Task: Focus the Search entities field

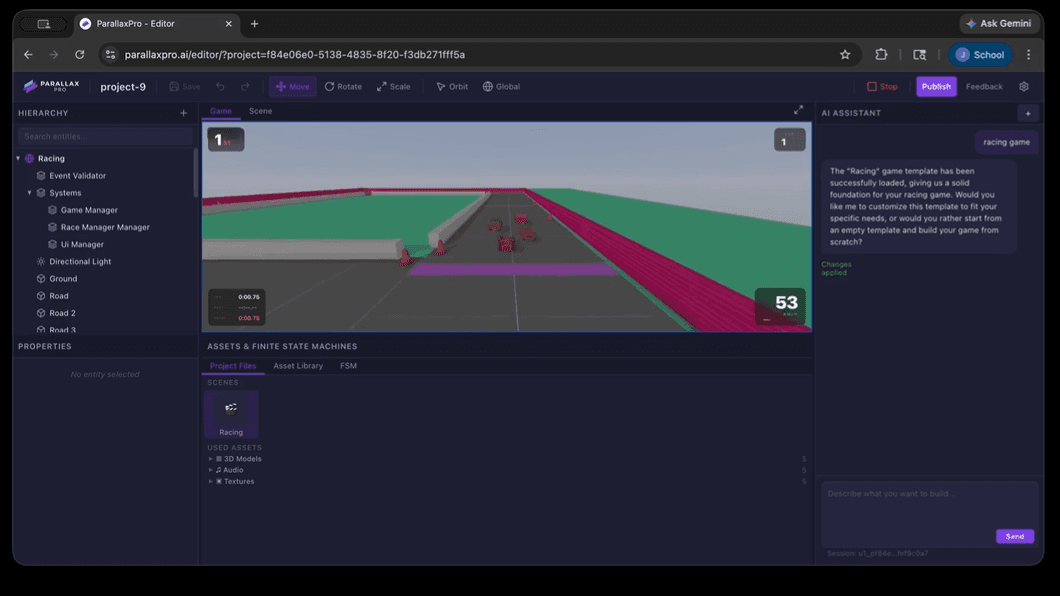Action: tap(105, 136)
